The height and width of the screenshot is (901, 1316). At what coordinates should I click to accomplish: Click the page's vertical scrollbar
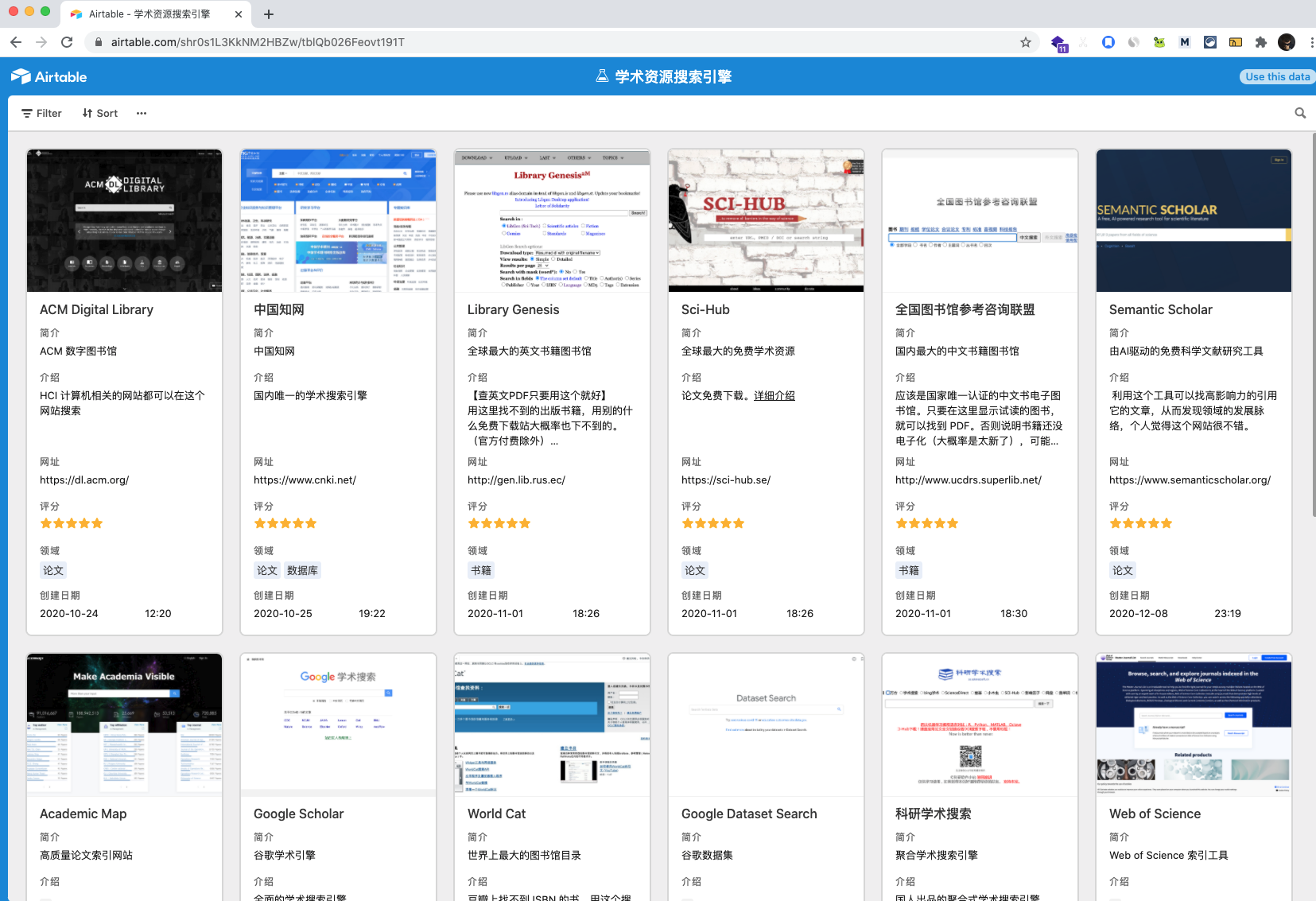(x=1313, y=326)
